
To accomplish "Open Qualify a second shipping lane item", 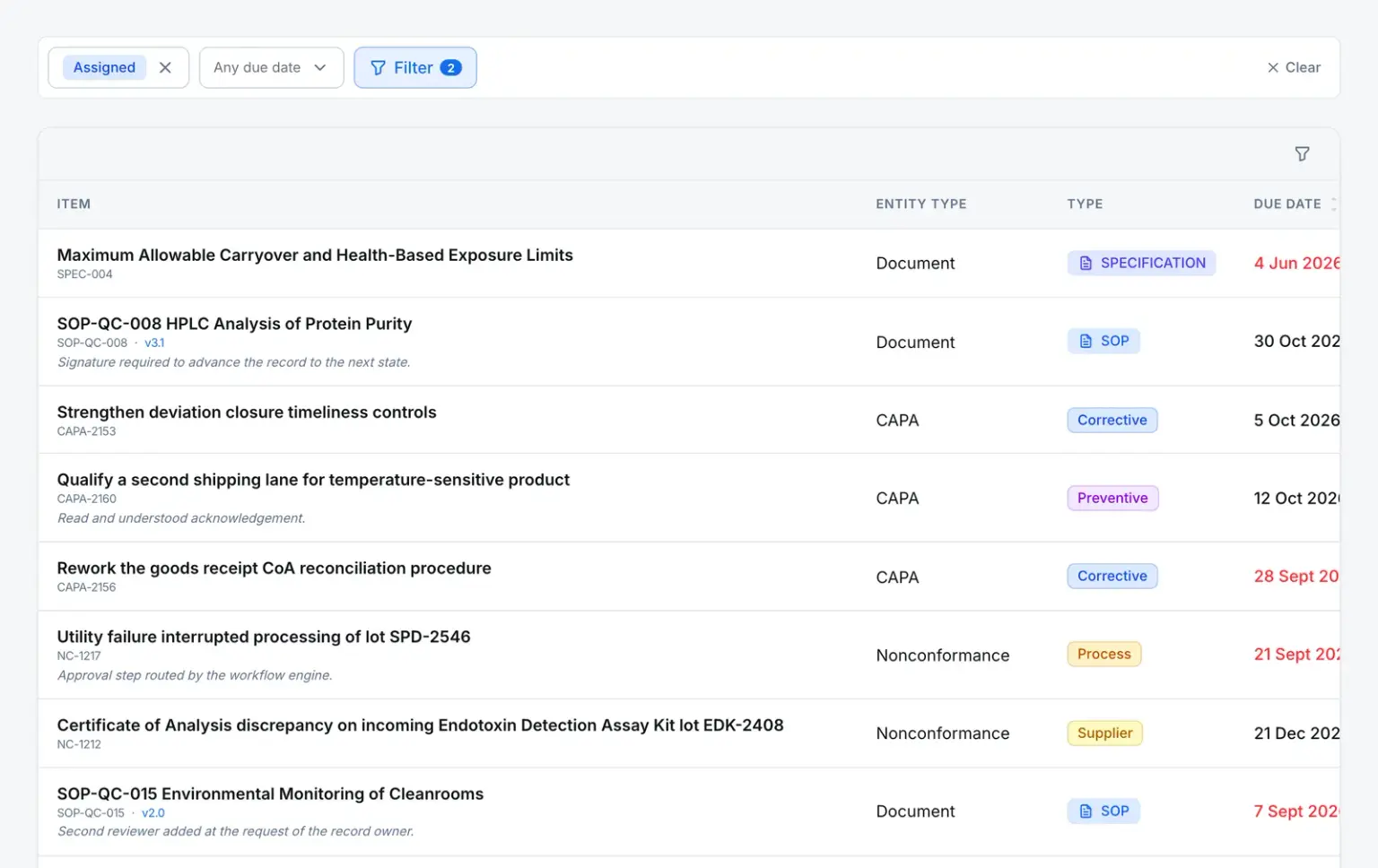I will [313, 480].
